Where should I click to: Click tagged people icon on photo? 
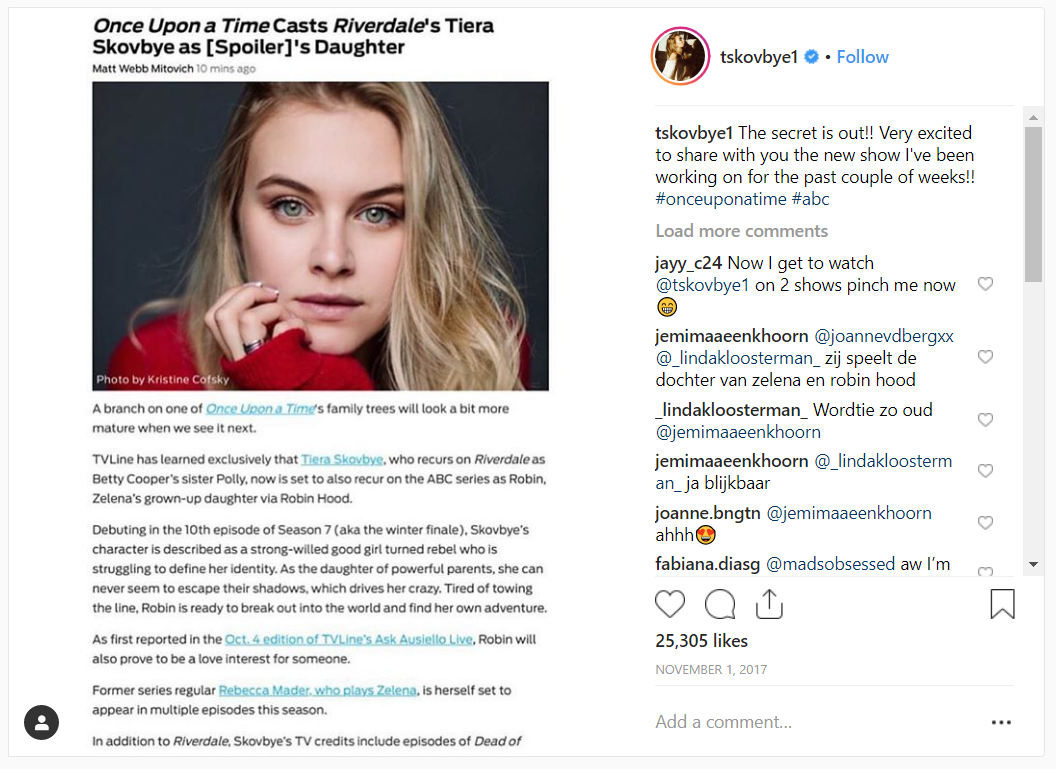coord(42,723)
